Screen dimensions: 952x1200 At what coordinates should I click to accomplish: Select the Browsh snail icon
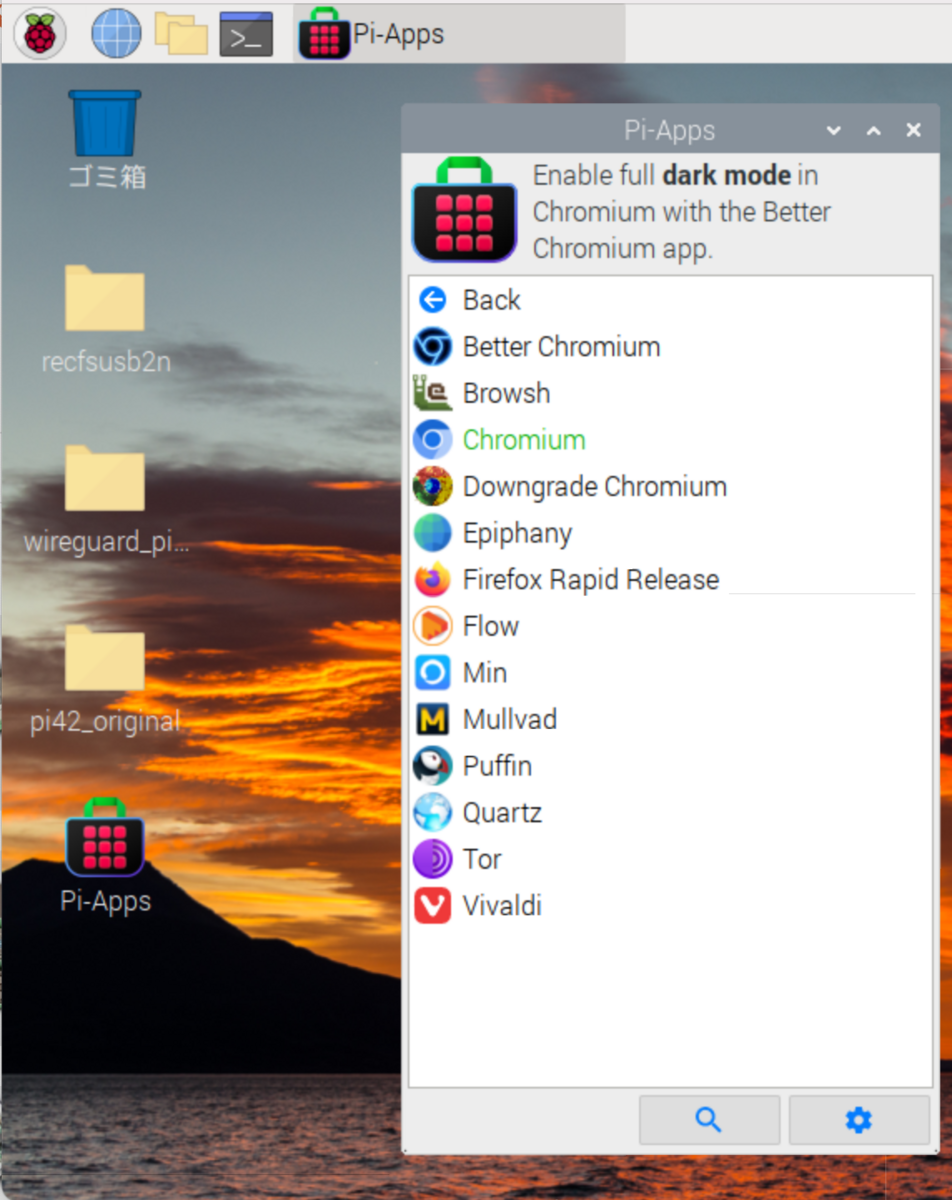(432, 393)
